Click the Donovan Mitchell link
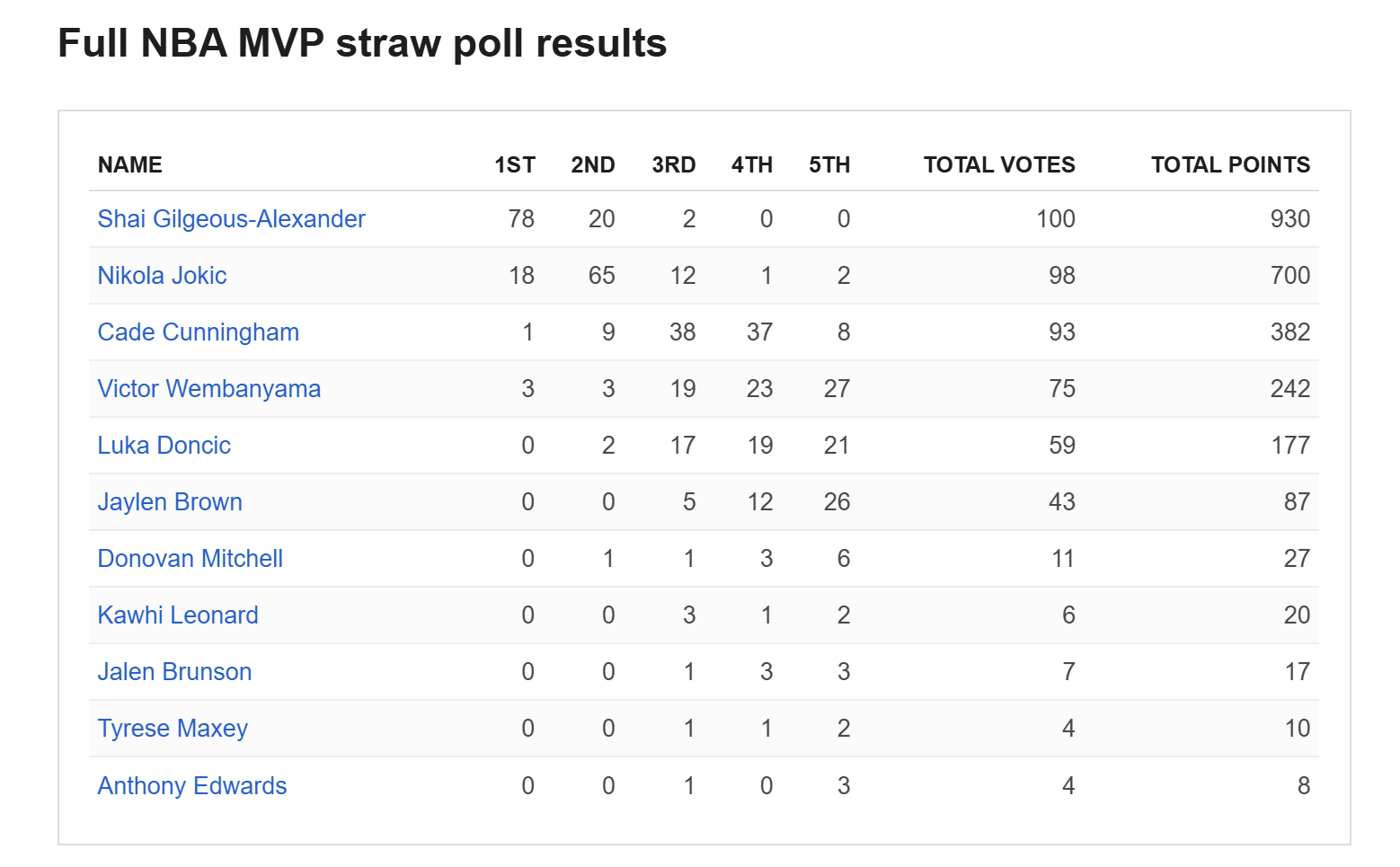The image size is (1400, 867). tap(190, 559)
